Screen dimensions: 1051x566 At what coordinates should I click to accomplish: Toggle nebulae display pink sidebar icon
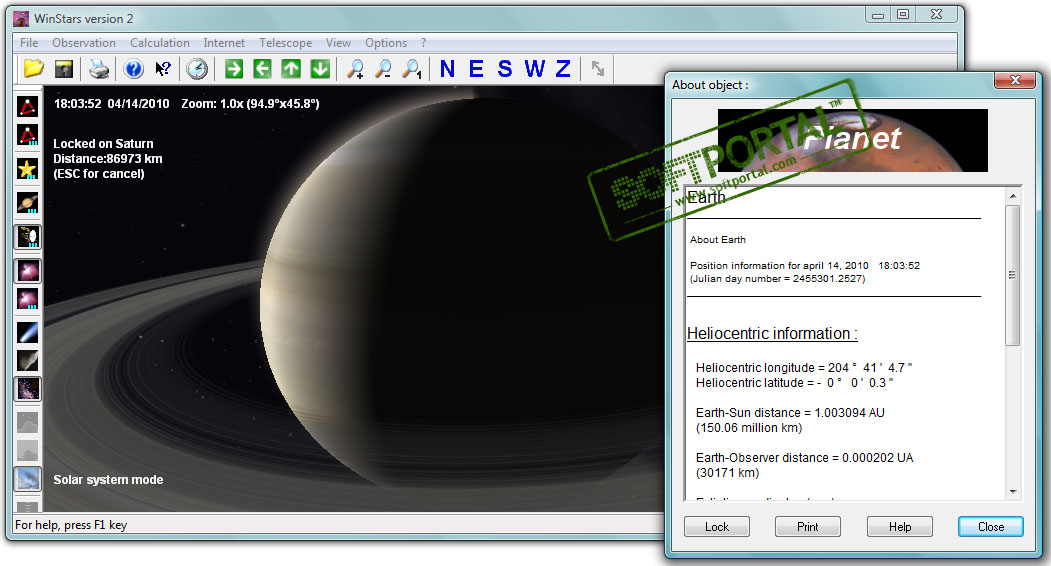(27, 271)
